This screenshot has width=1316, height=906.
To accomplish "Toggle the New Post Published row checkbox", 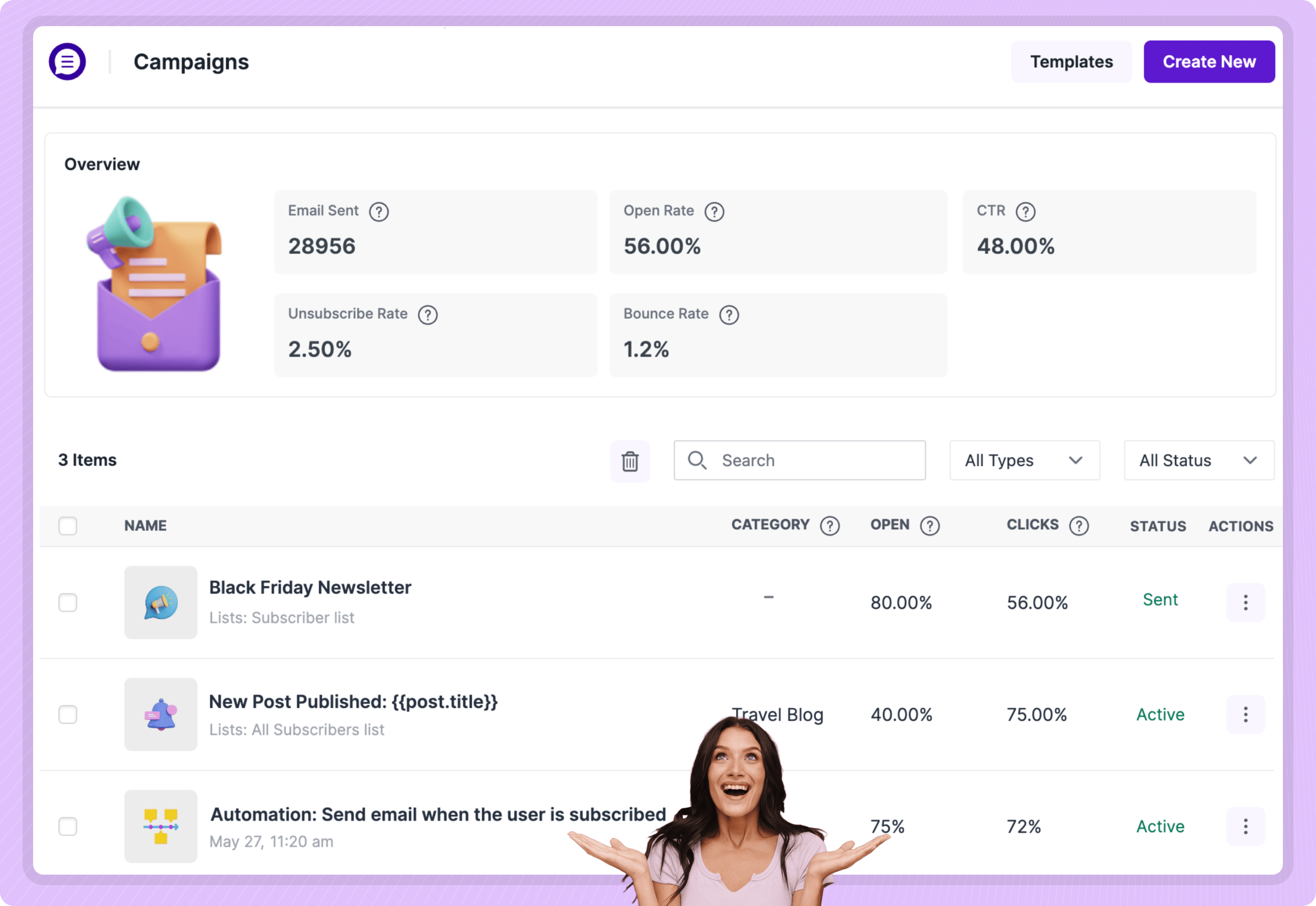I will (x=69, y=714).
